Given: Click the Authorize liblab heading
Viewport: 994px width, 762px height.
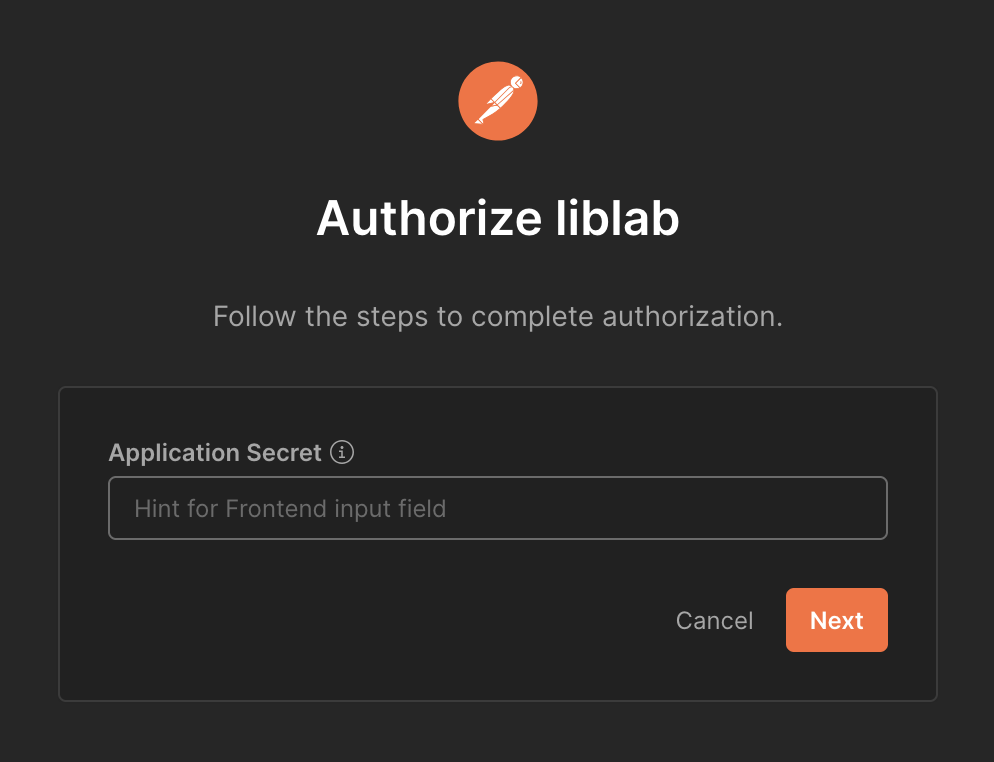Looking at the screenshot, I should tap(497, 217).
